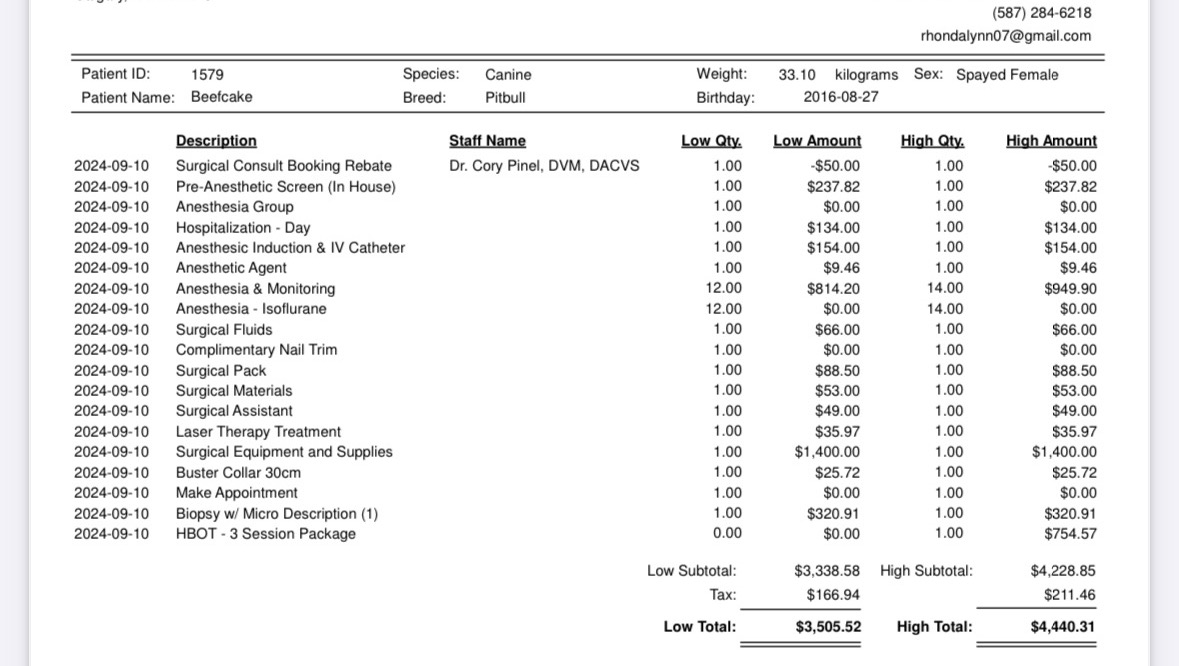This screenshot has height=666, width=1179.
Task: Click the Low Amount column header
Action: coord(817,141)
